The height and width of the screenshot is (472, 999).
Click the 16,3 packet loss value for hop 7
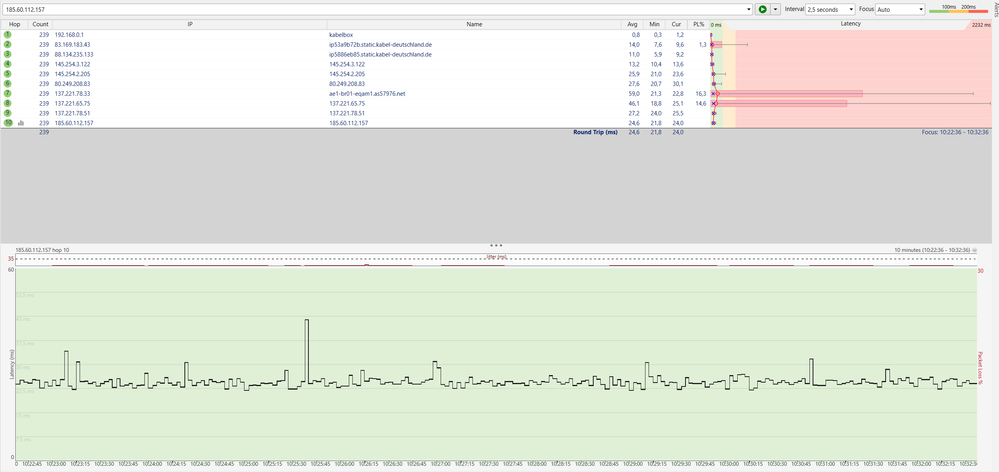[x=701, y=93]
